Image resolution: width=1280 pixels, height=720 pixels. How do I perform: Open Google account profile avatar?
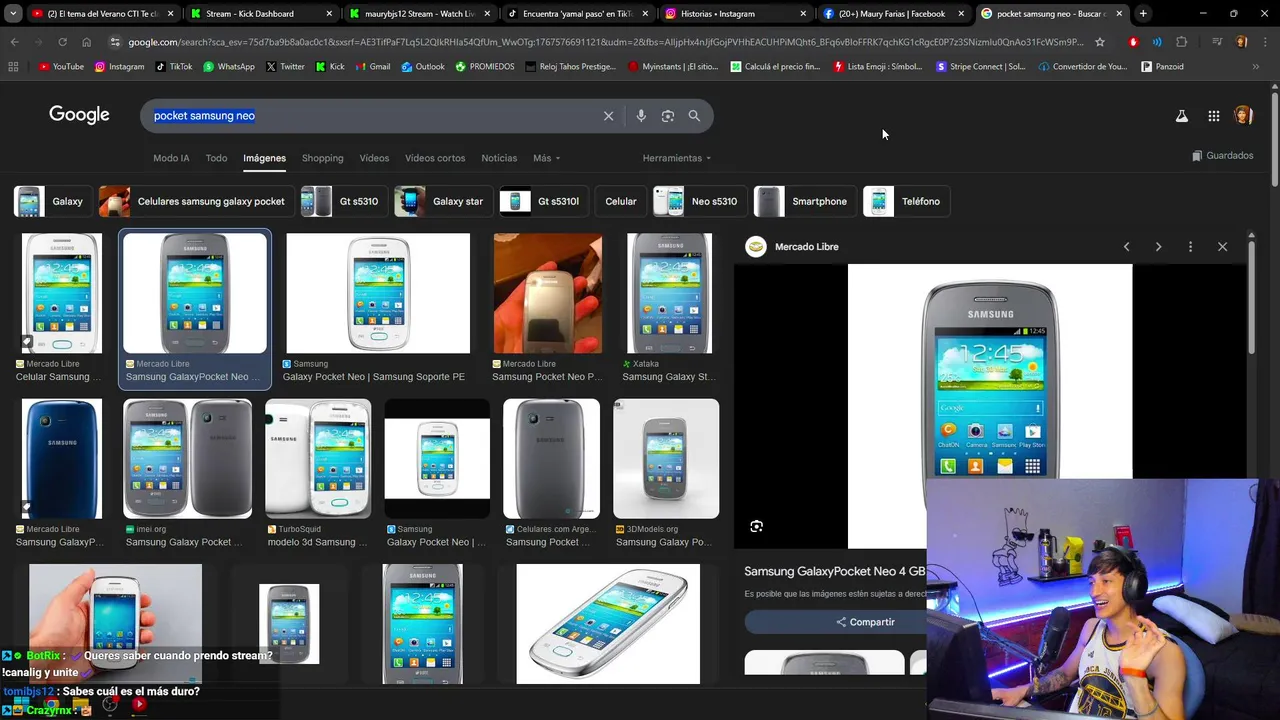coord(1243,116)
